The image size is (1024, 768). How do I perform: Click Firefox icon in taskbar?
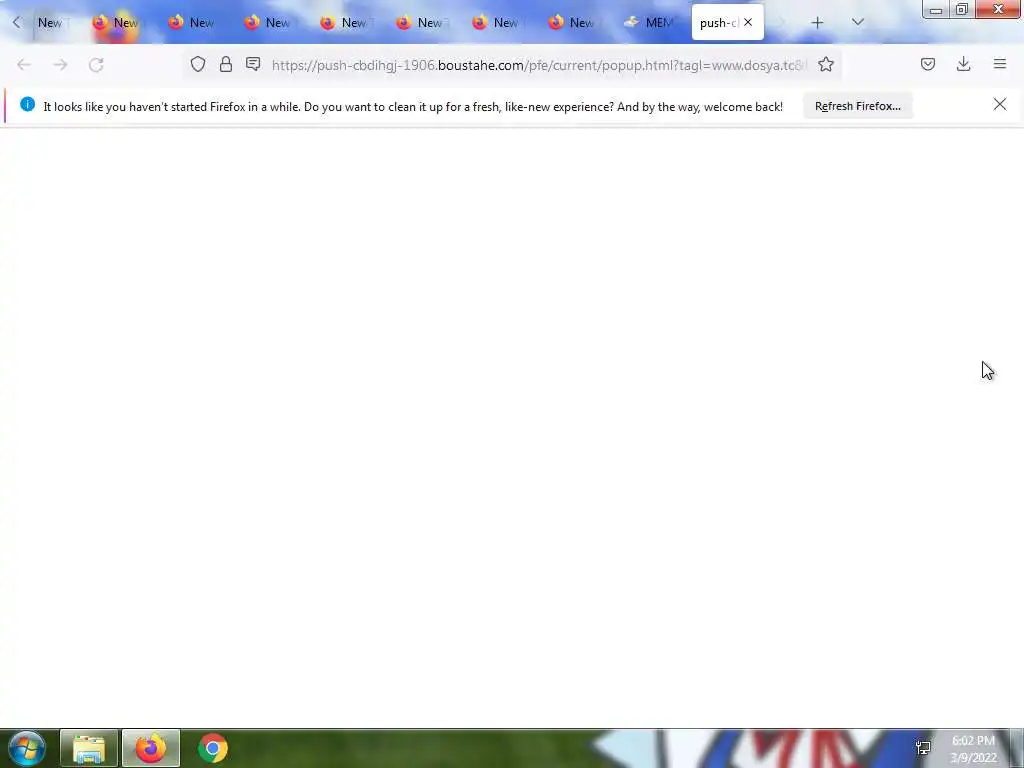151,748
